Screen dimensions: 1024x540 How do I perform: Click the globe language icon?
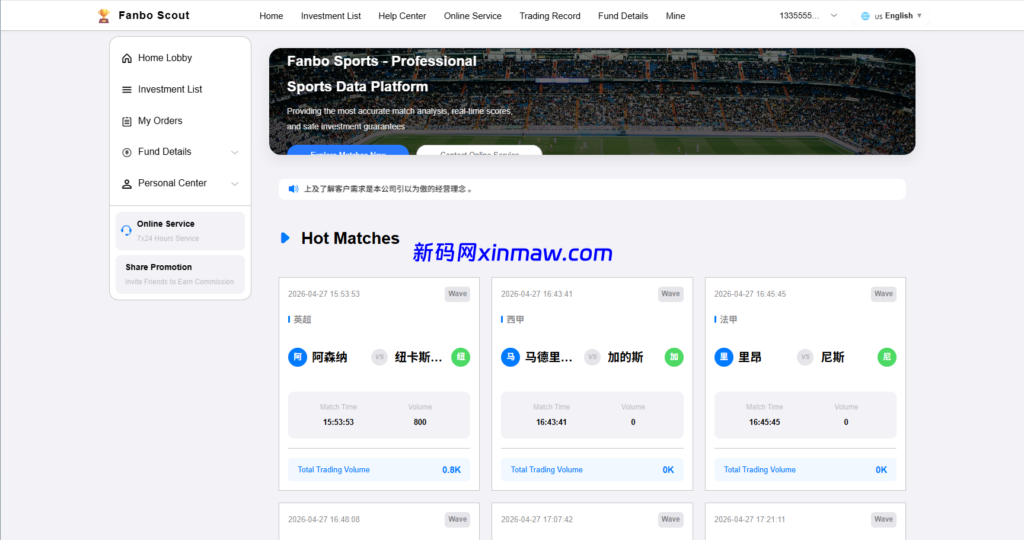(865, 16)
